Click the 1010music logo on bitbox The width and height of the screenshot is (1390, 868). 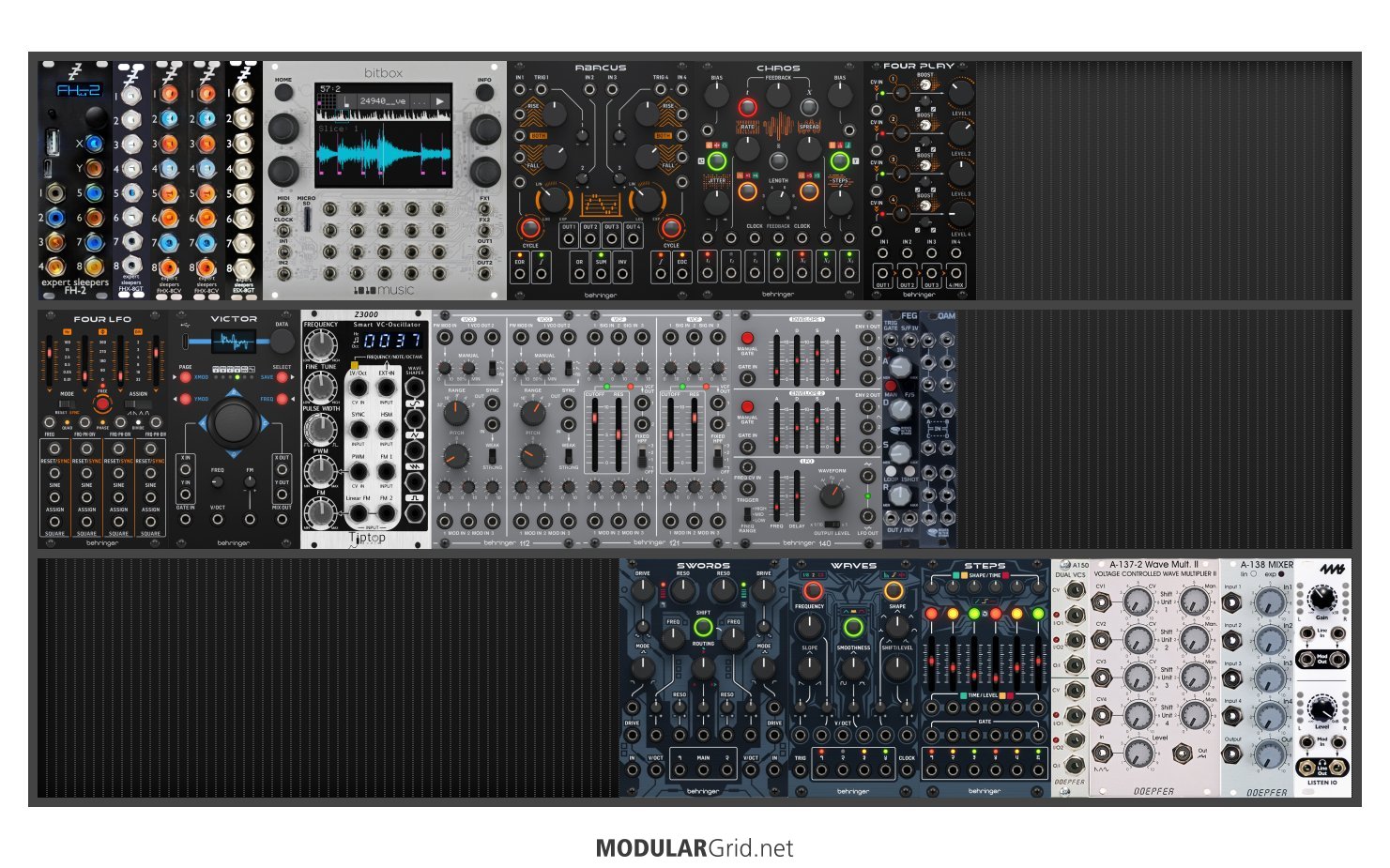point(384,291)
